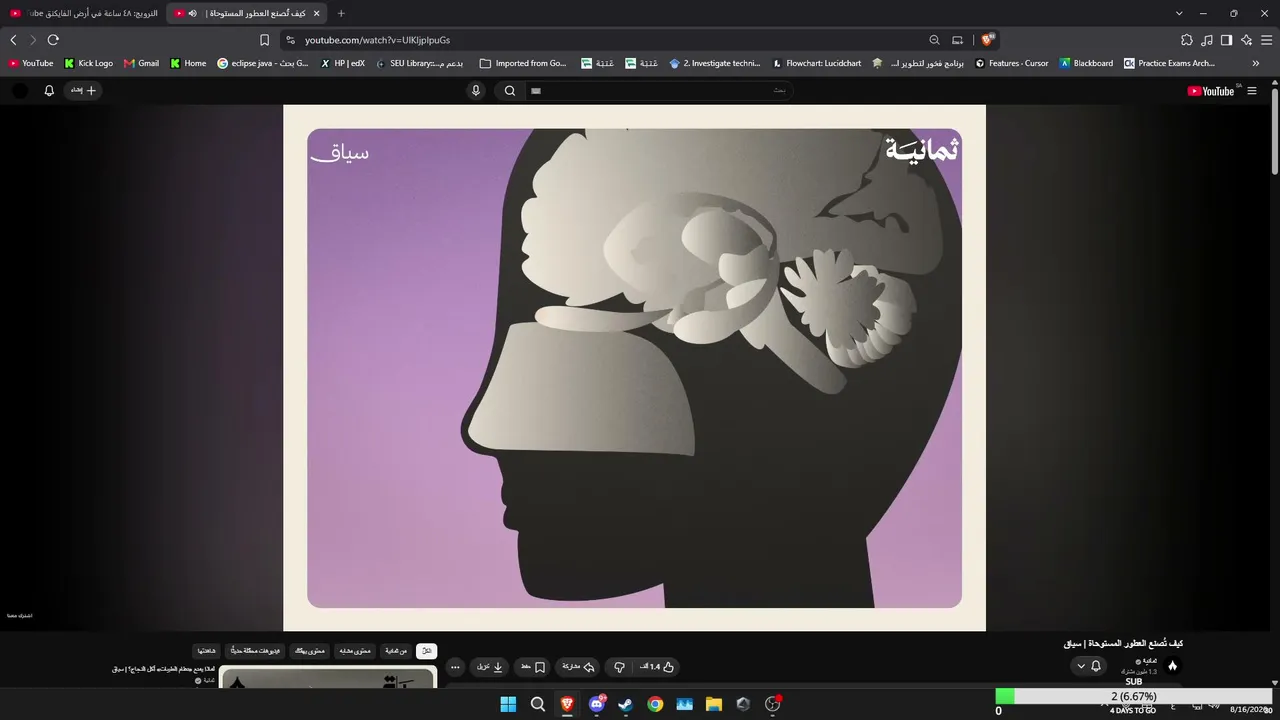Click the YouTube Create plus button
The height and width of the screenshot is (720, 1280).
[x=84, y=91]
